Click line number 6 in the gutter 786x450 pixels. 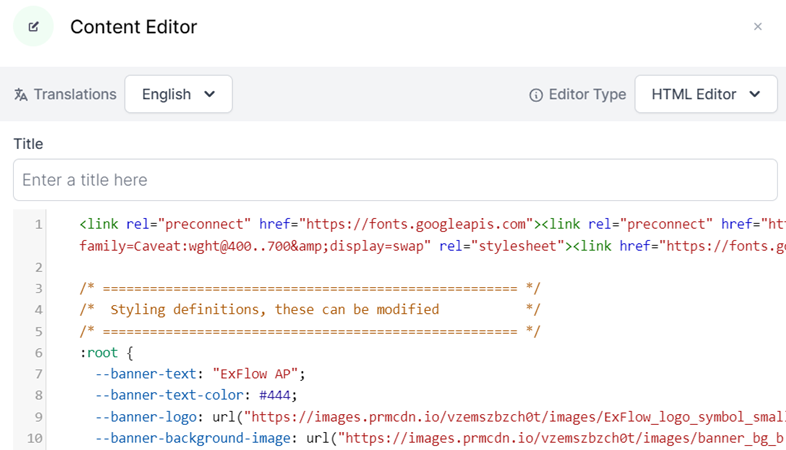pyautogui.click(x=38, y=353)
